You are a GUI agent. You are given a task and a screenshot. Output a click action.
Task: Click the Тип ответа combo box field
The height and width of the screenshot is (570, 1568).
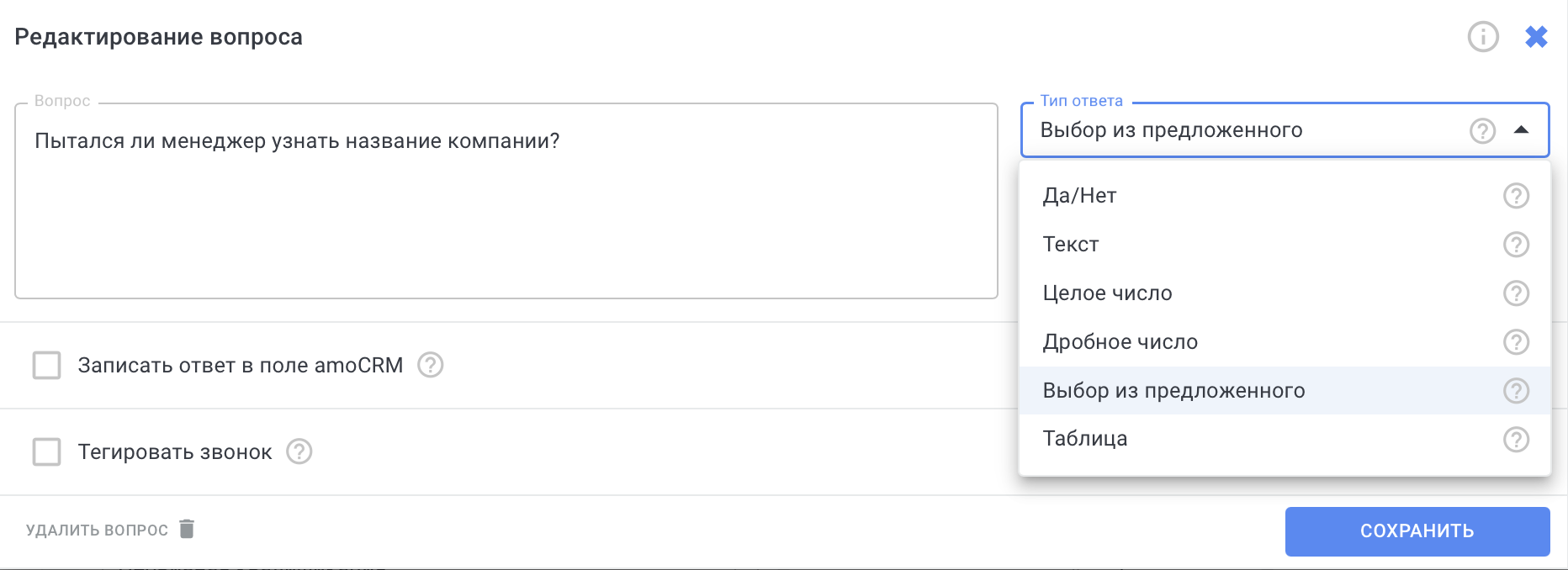click(x=1245, y=130)
